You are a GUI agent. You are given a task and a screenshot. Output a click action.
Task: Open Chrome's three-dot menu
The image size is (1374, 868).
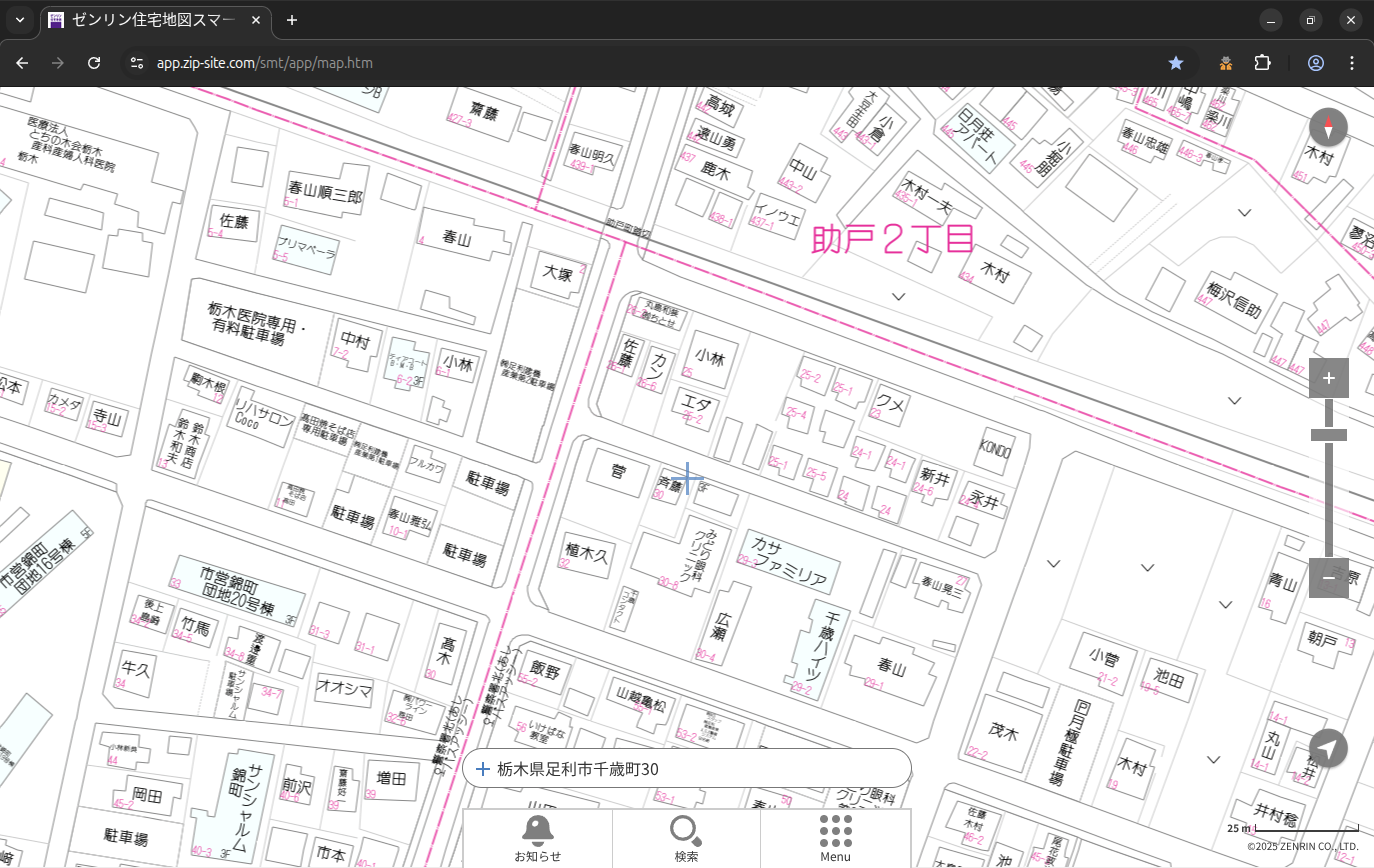[x=1352, y=63]
